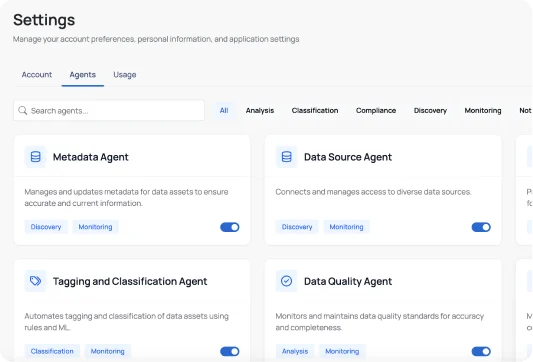Viewport: 533px width, 362px height.
Task: Select the All filter
Action: coord(224,110)
